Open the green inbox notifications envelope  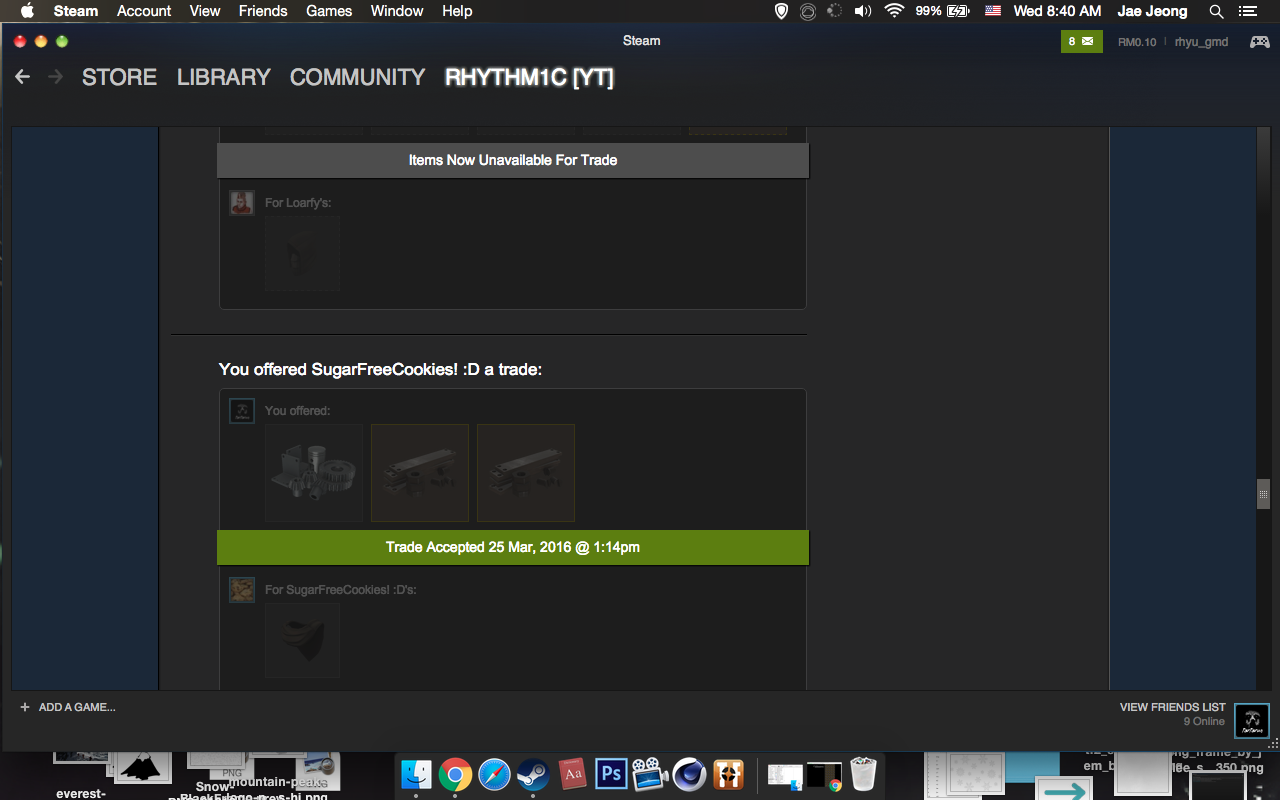(x=1080, y=42)
